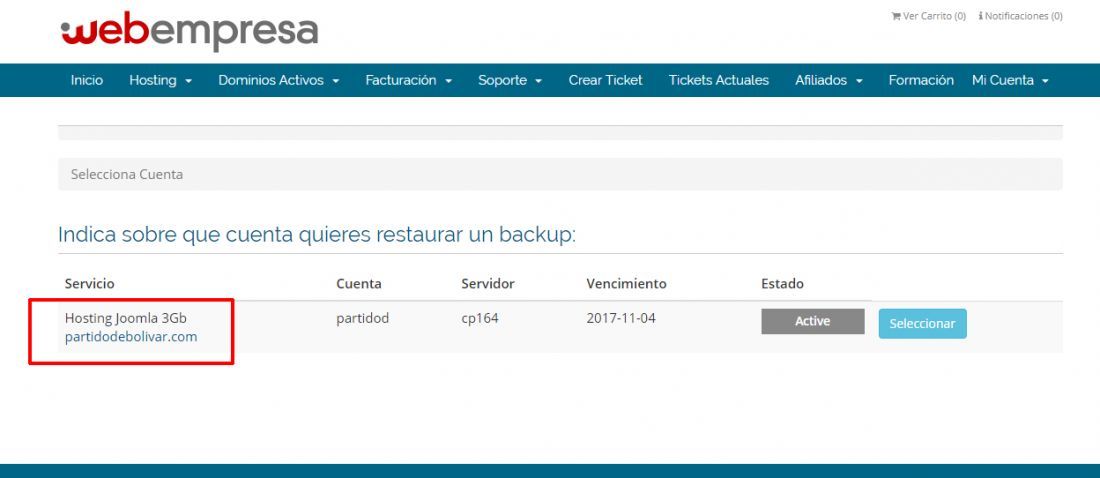Screen dimensions: 1100x478
Task: Open Tickets Actuales menu item
Action: (x=718, y=80)
